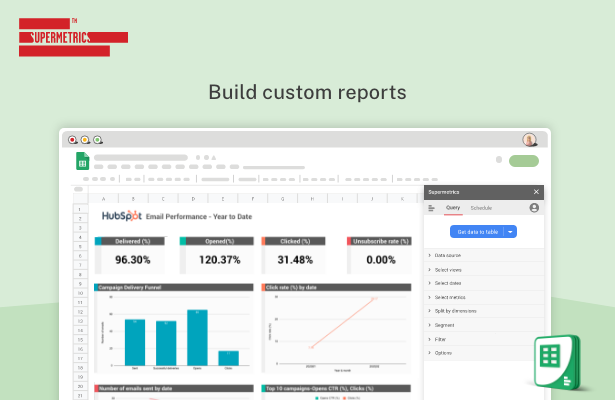Click the green share button placeholder
The width and height of the screenshot is (615, 400).
524,161
